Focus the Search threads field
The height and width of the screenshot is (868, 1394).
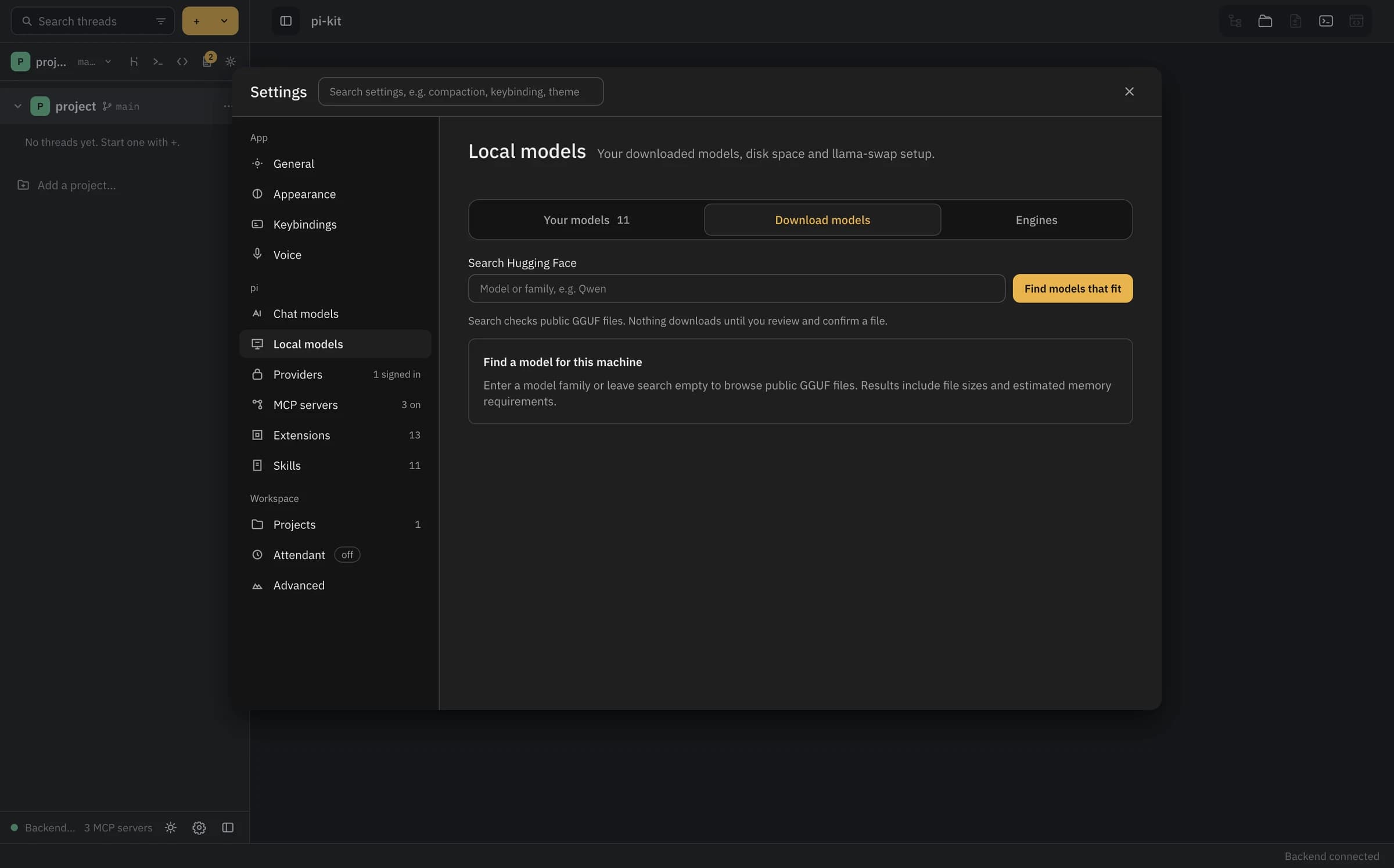tap(93, 21)
